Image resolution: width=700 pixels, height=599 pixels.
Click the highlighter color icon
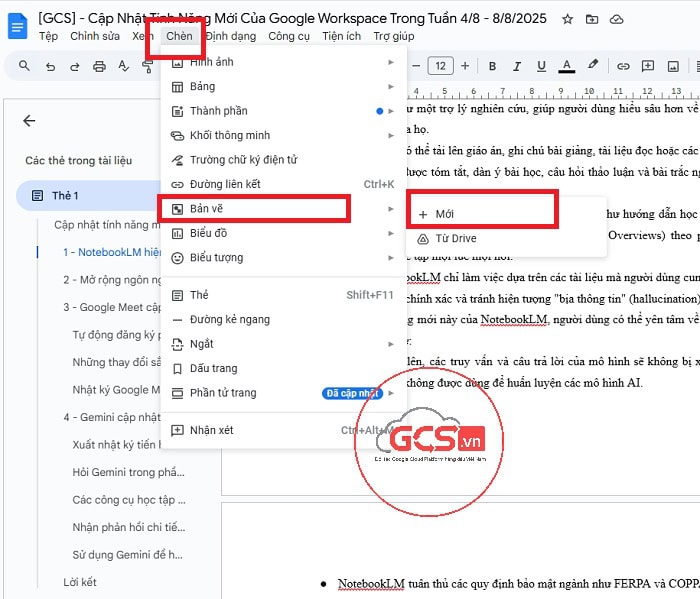pos(593,66)
